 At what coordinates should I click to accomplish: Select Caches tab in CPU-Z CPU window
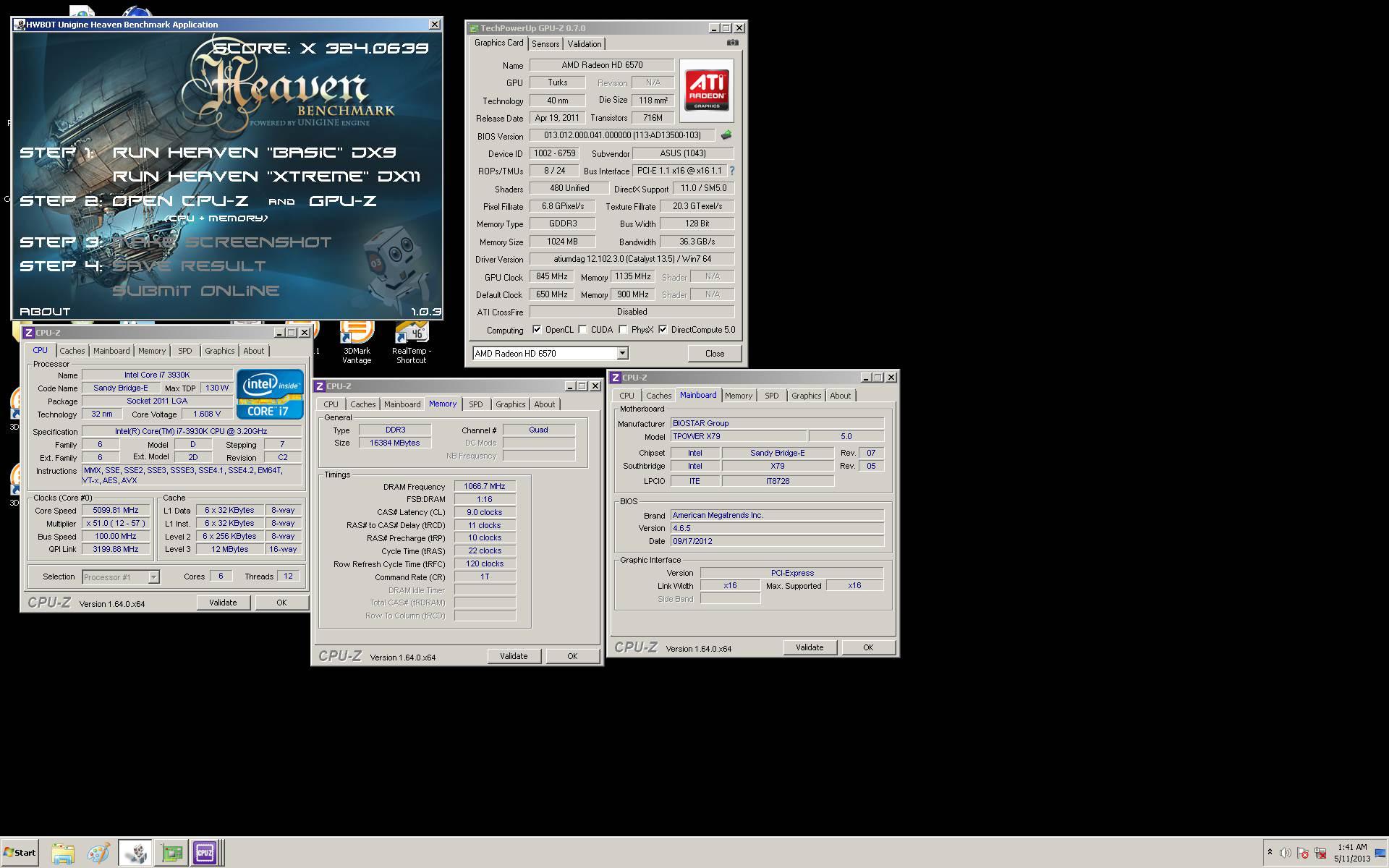72,351
